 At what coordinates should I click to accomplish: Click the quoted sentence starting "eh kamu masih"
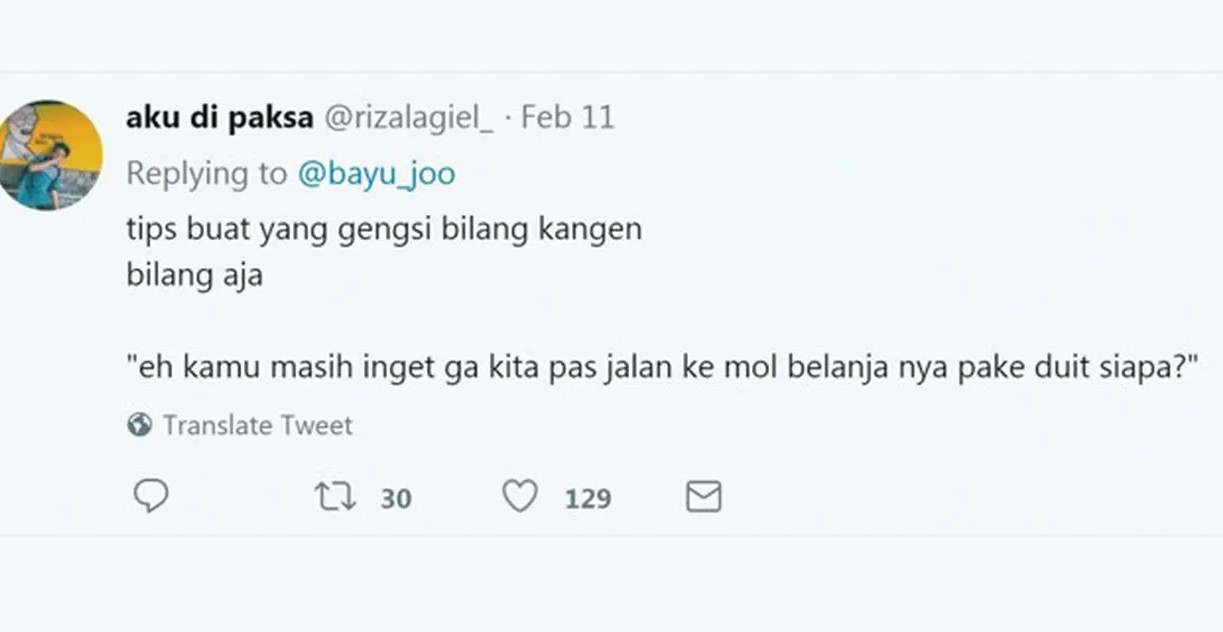click(662, 367)
